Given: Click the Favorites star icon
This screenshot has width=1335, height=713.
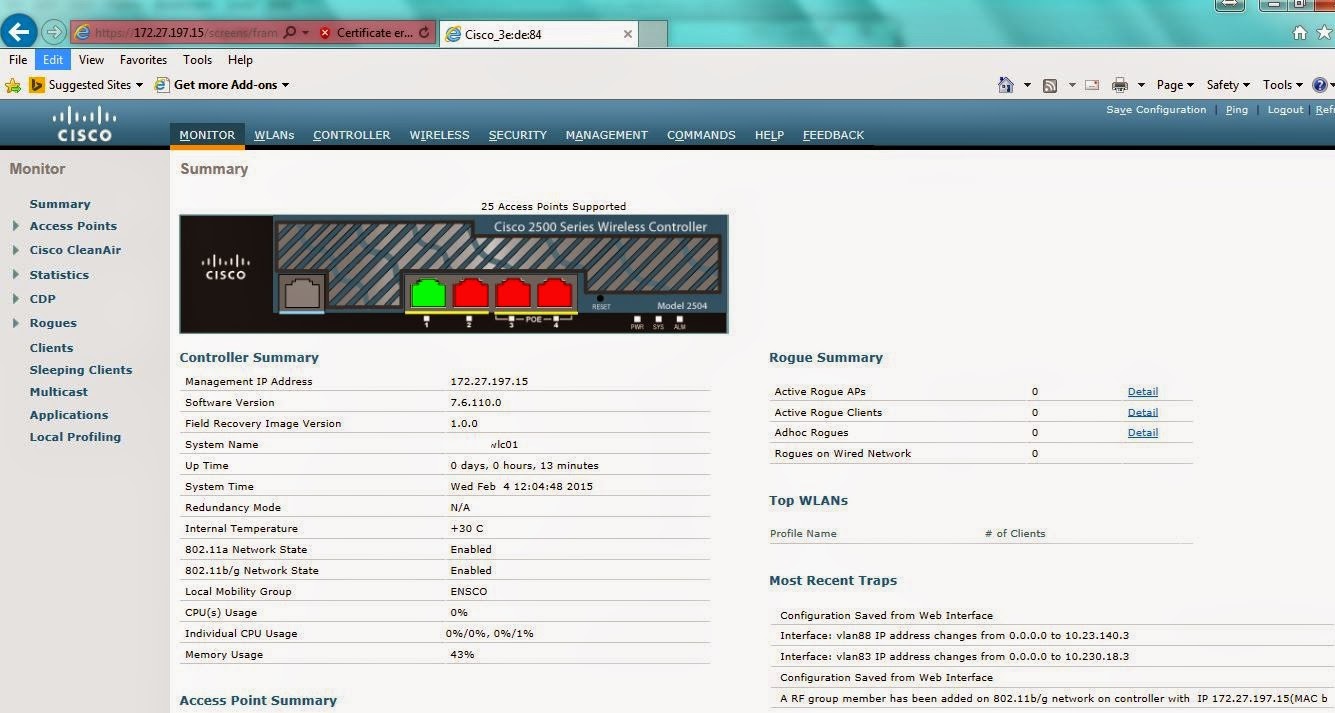Looking at the screenshot, I should [13, 85].
